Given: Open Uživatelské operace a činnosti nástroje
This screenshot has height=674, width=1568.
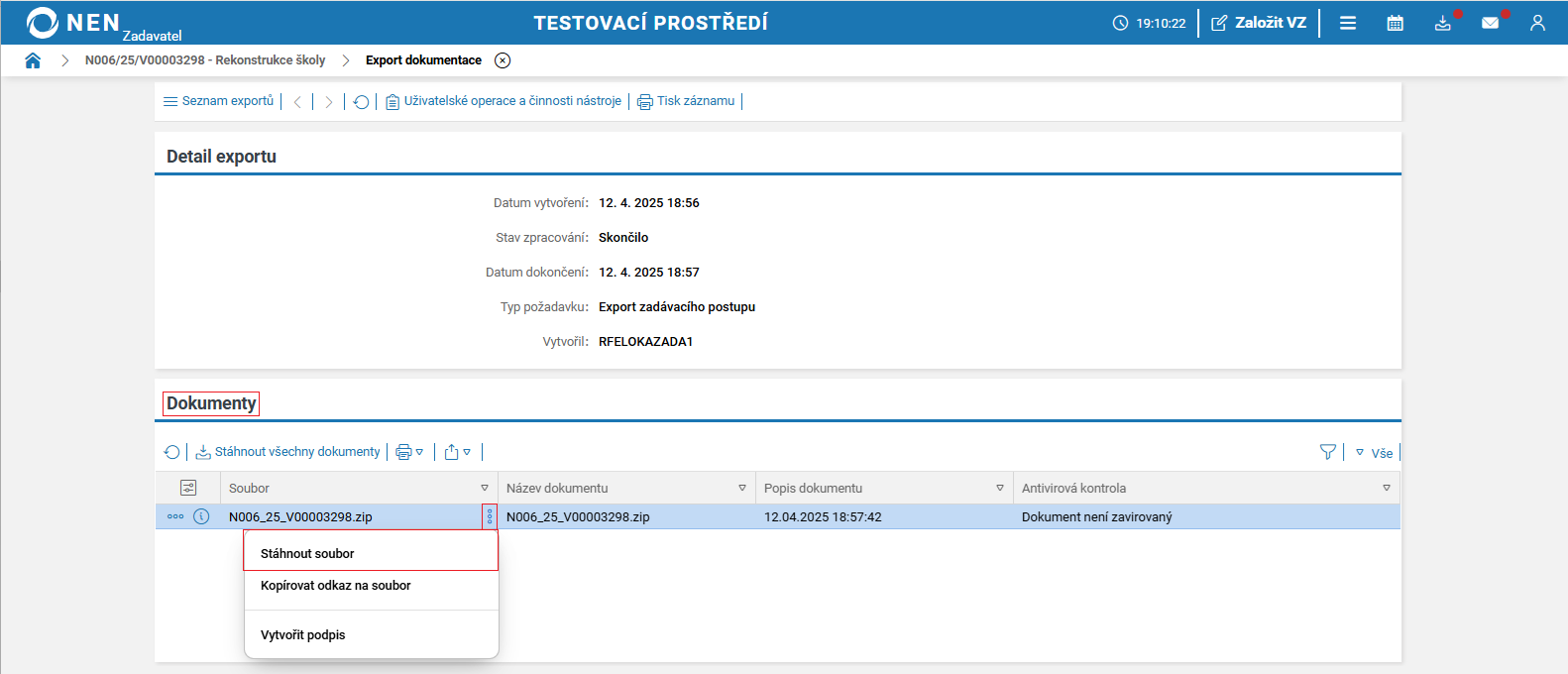Looking at the screenshot, I should [x=504, y=101].
